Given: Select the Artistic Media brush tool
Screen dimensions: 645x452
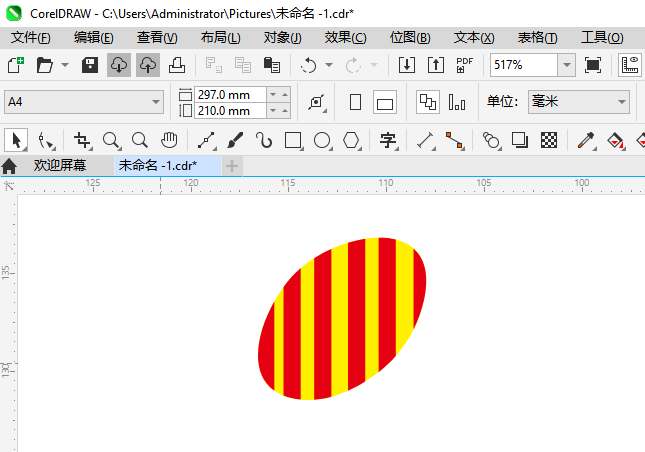Looking at the screenshot, I should click(235, 141).
